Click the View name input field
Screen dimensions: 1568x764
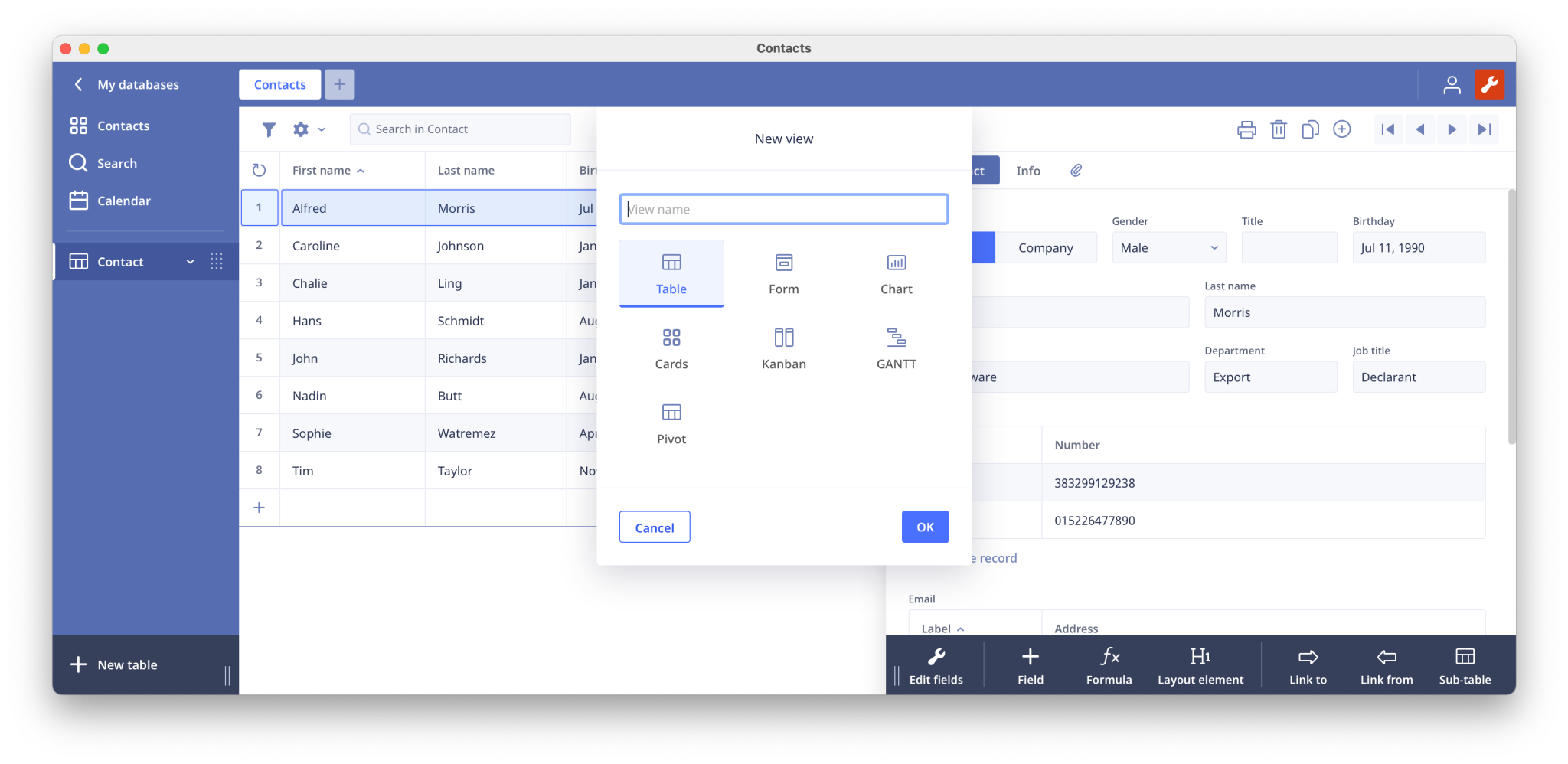point(783,208)
